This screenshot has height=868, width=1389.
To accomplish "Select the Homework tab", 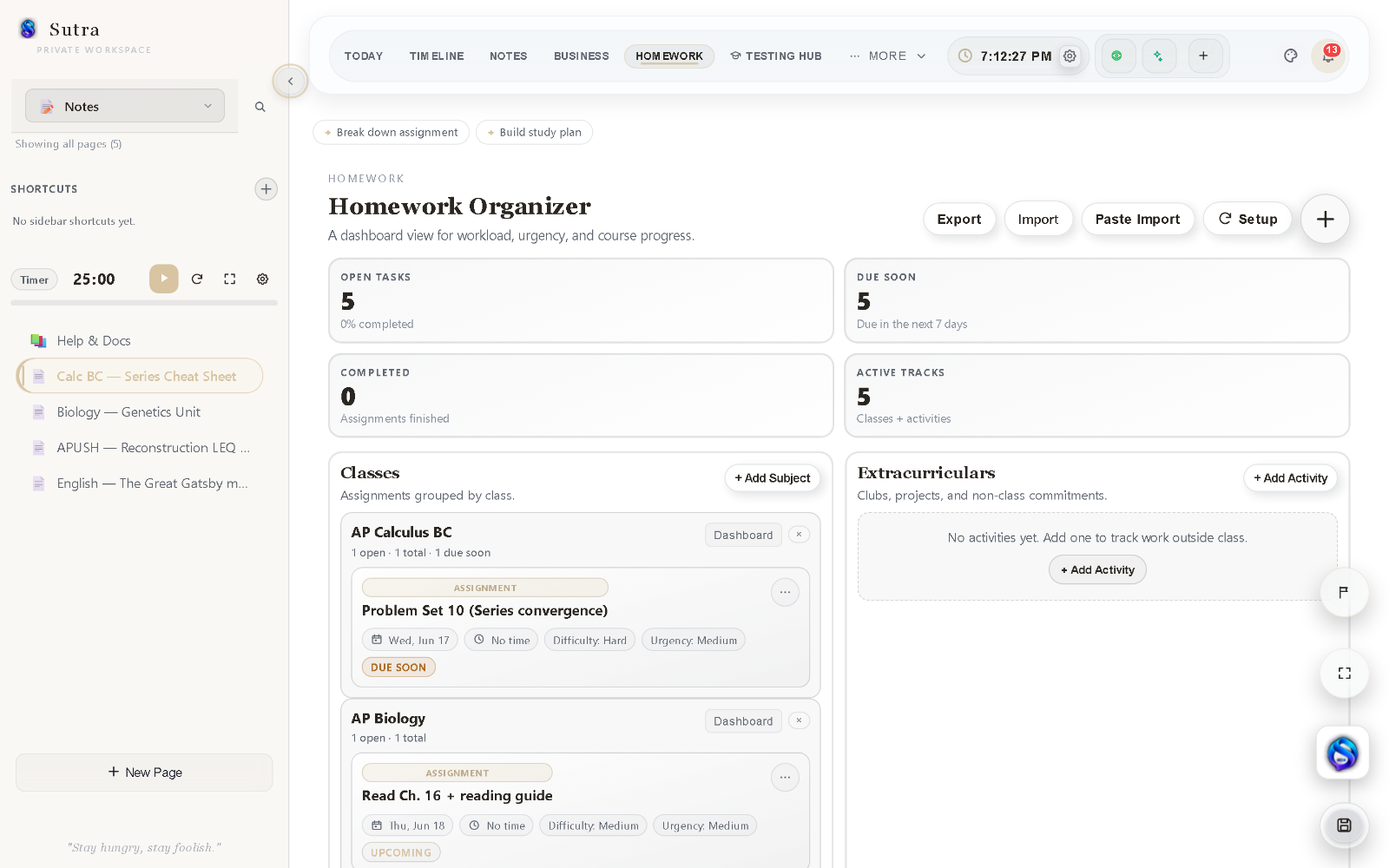I will pos(669,56).
